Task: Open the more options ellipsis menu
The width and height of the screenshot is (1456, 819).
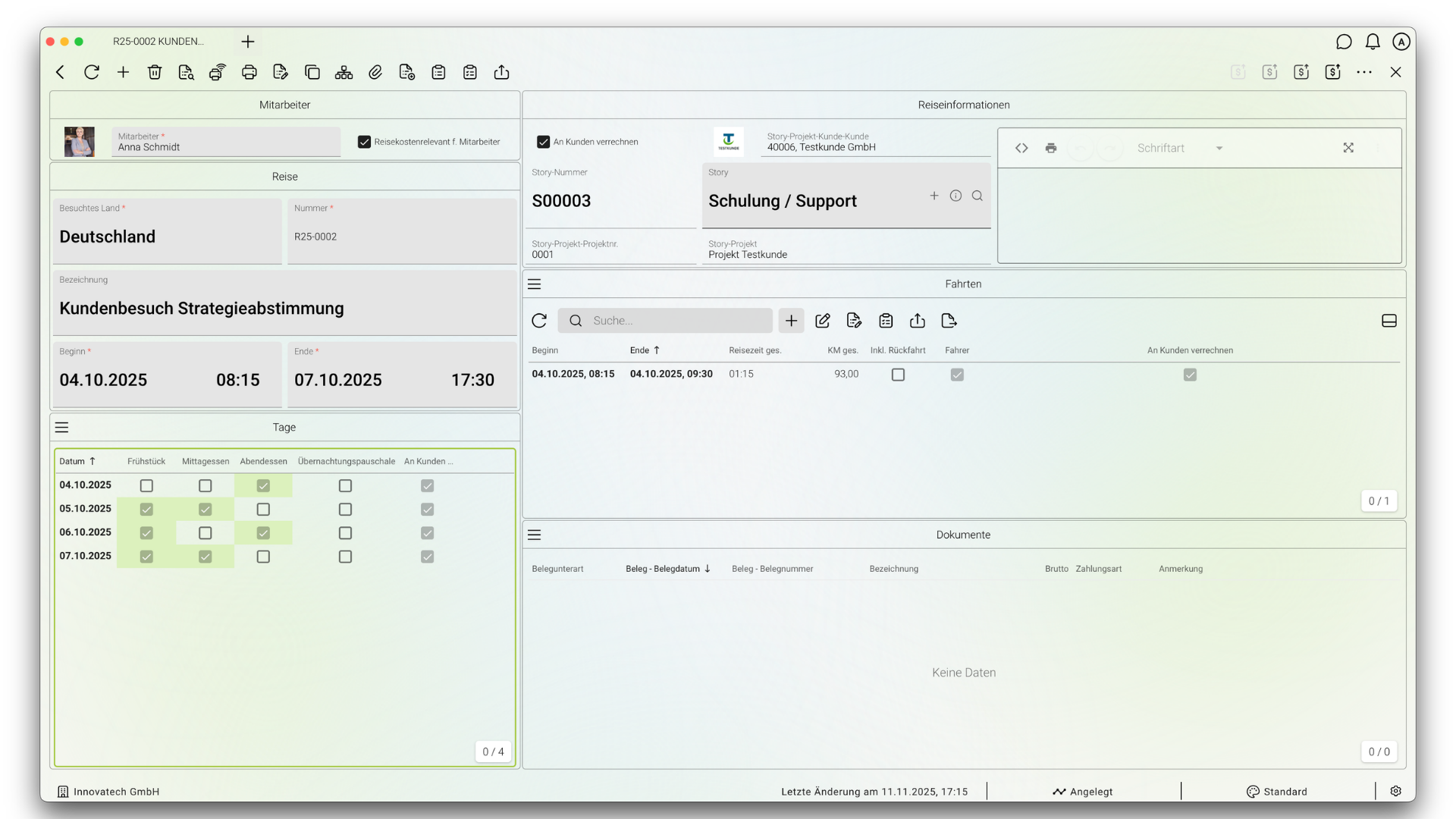Action: pyautogui.click(x=1364, y=72)
